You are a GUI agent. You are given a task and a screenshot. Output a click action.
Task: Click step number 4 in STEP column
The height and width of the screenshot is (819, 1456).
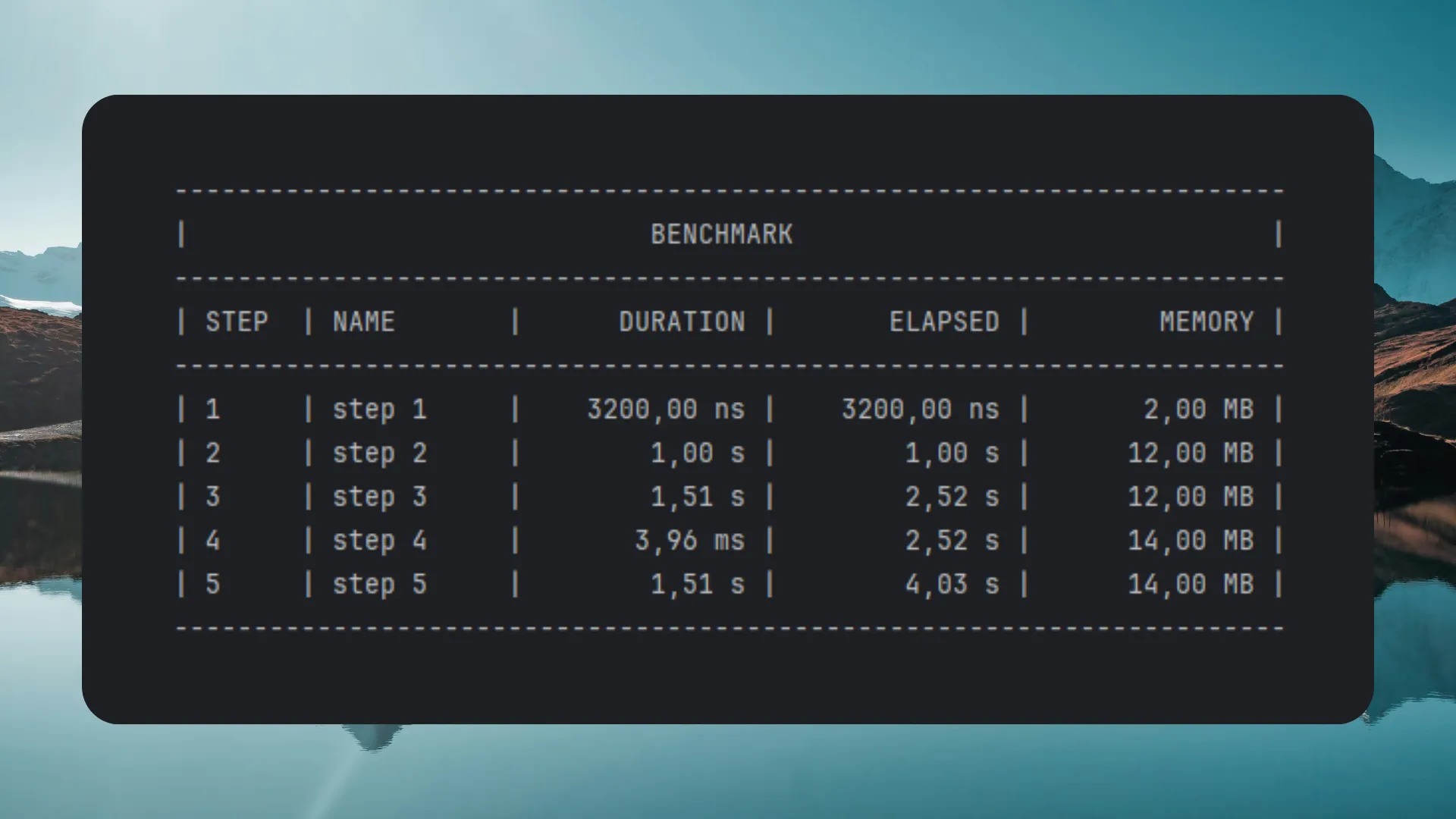click(212, 541)
